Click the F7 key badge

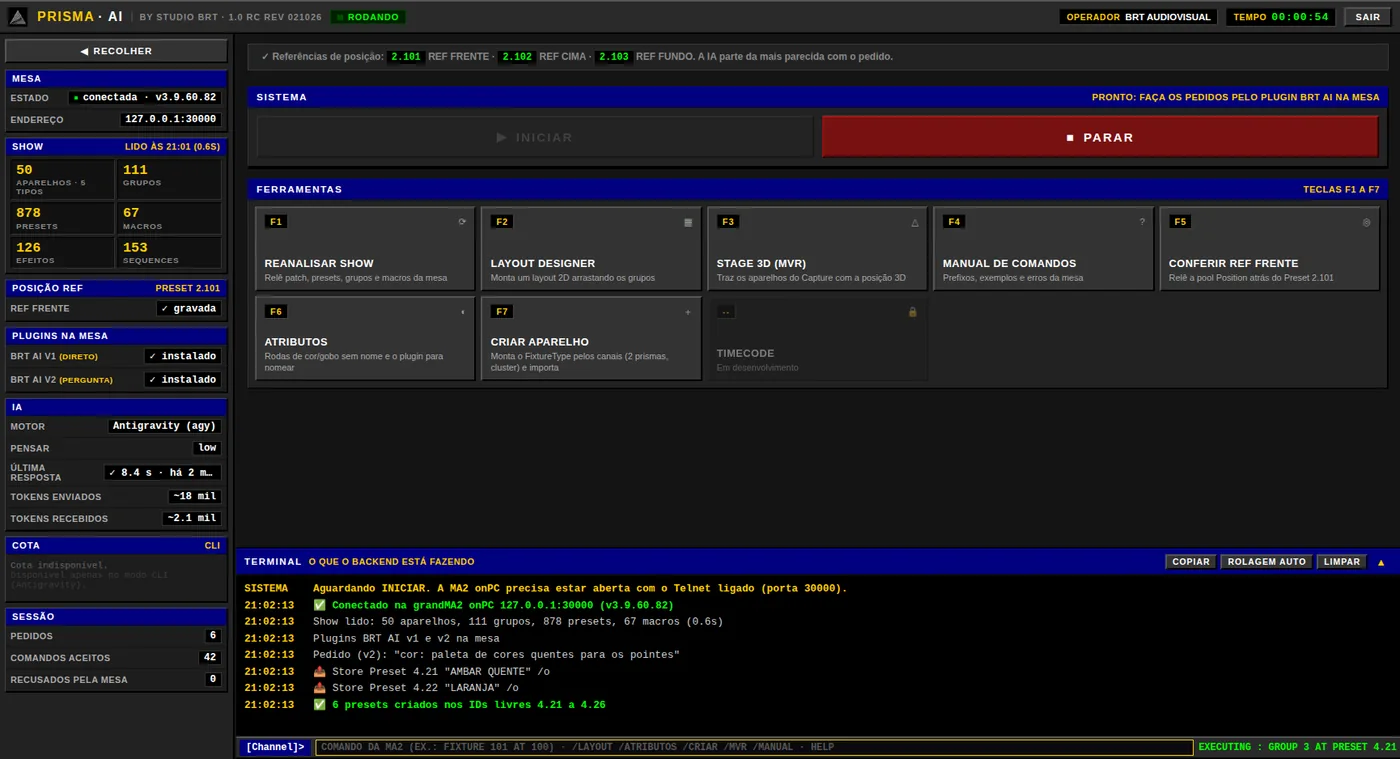[x=502, y=312]
